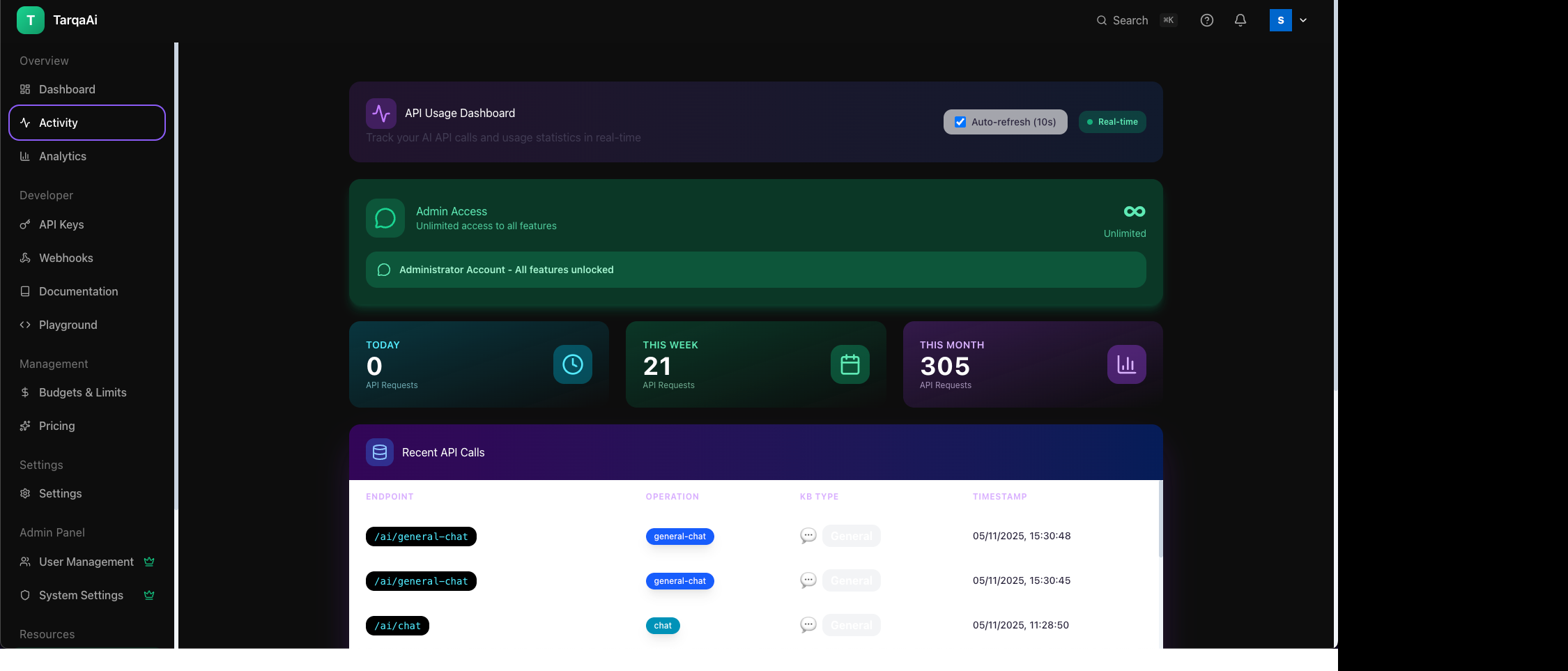Click the /ai/chat endpoint tag
The width and height of the screenshot is (1568, 671).
point(397,626)
